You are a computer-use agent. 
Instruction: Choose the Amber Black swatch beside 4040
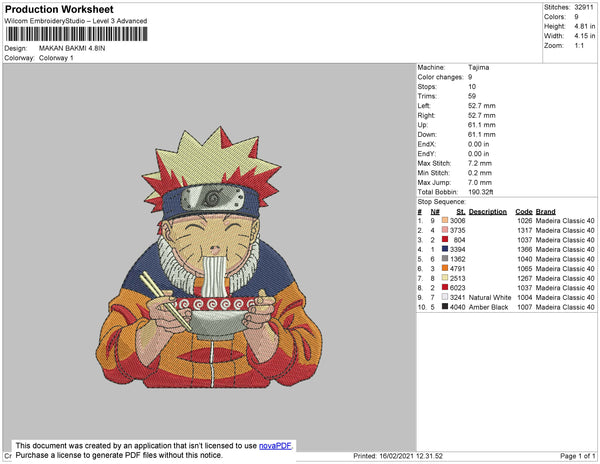(x=445, y=306)
